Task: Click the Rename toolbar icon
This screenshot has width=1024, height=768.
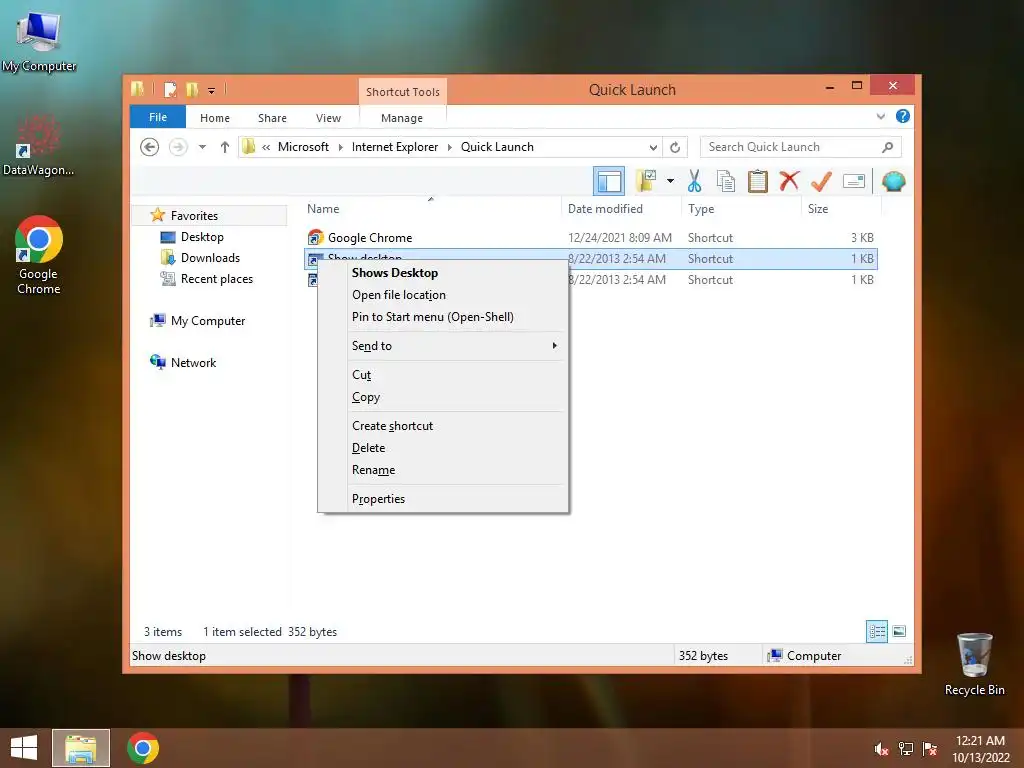Action: click(854, 181)
